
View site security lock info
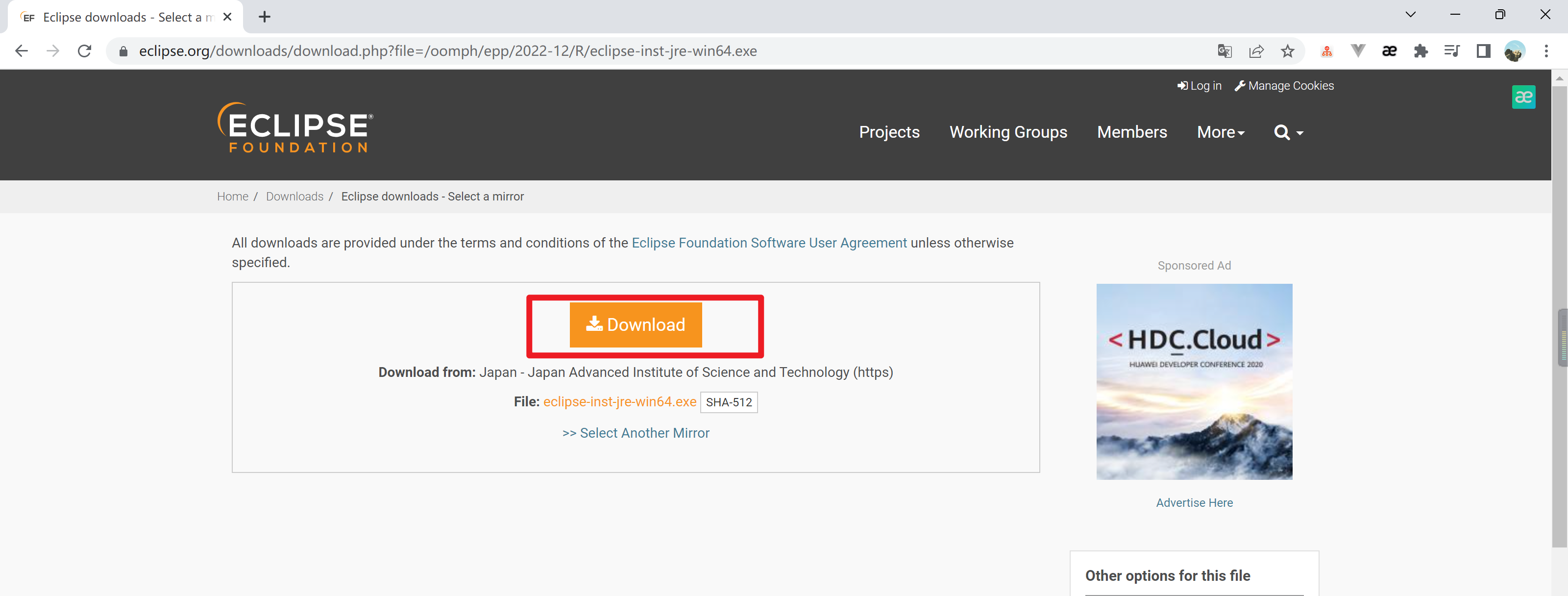[123, 51]
